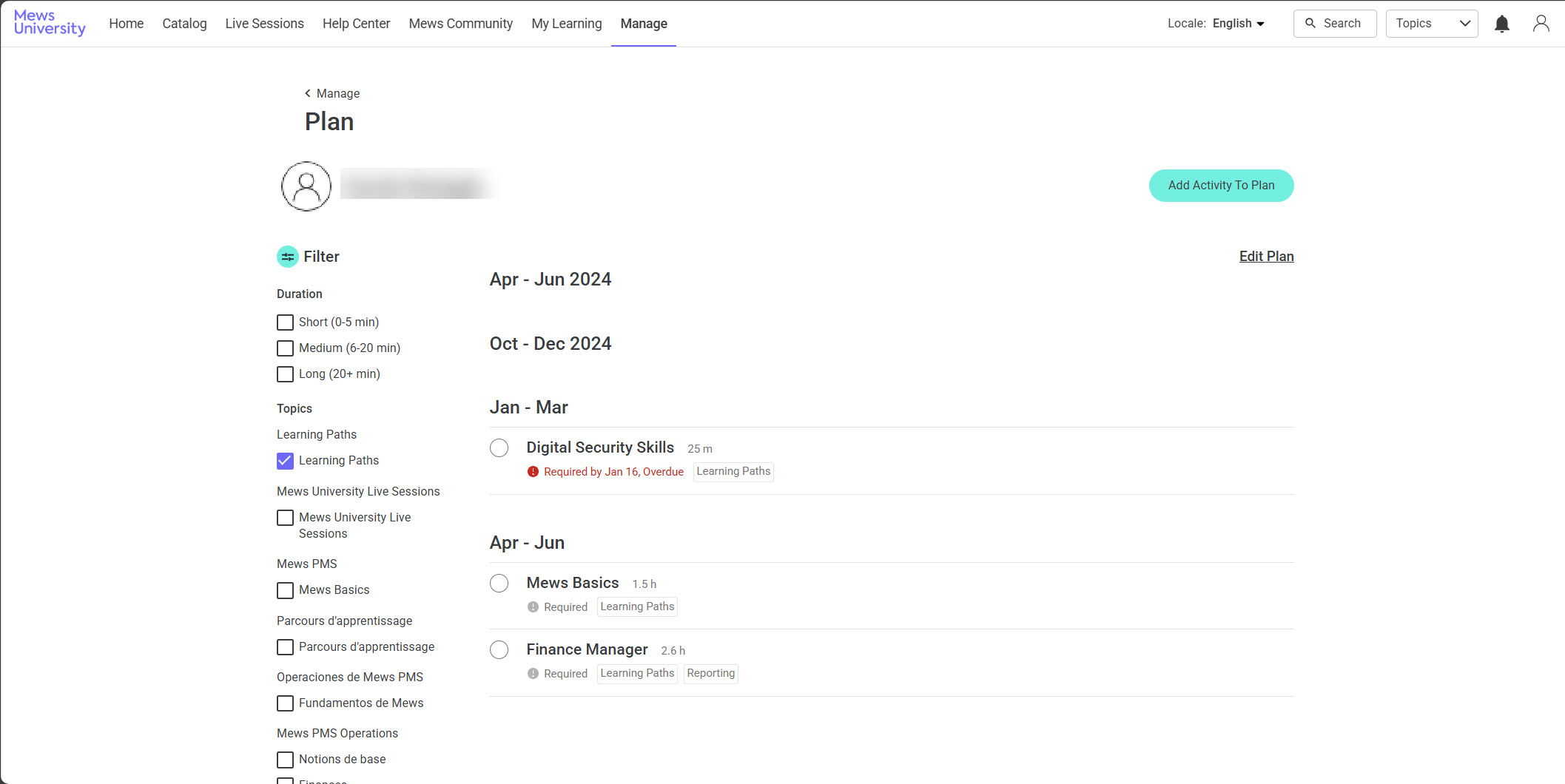Screen dimensions: 1565x784
Task: Open the notifications bell
Action: 1501,24
